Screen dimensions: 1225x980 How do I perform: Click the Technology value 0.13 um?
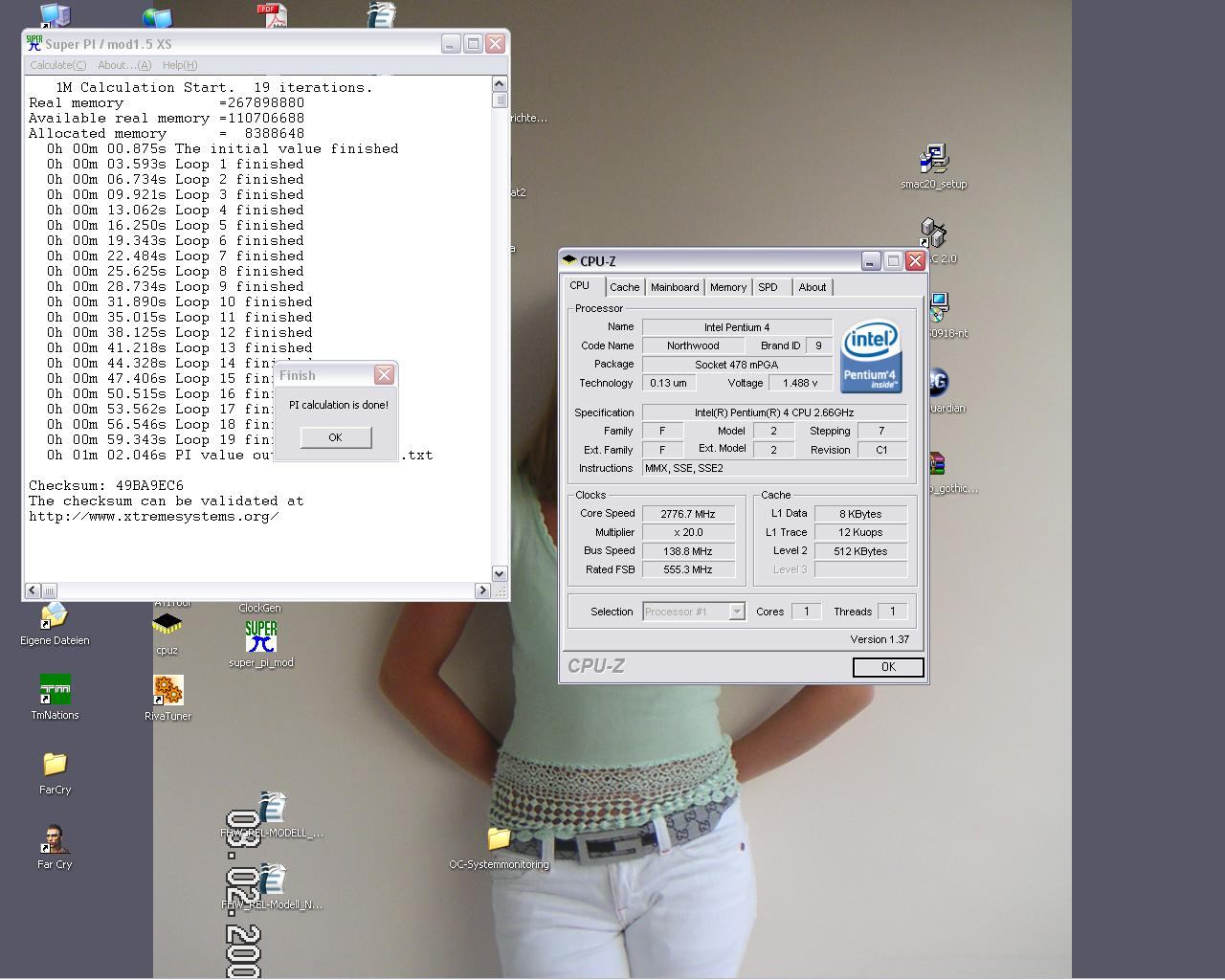[x=668, y=383]
